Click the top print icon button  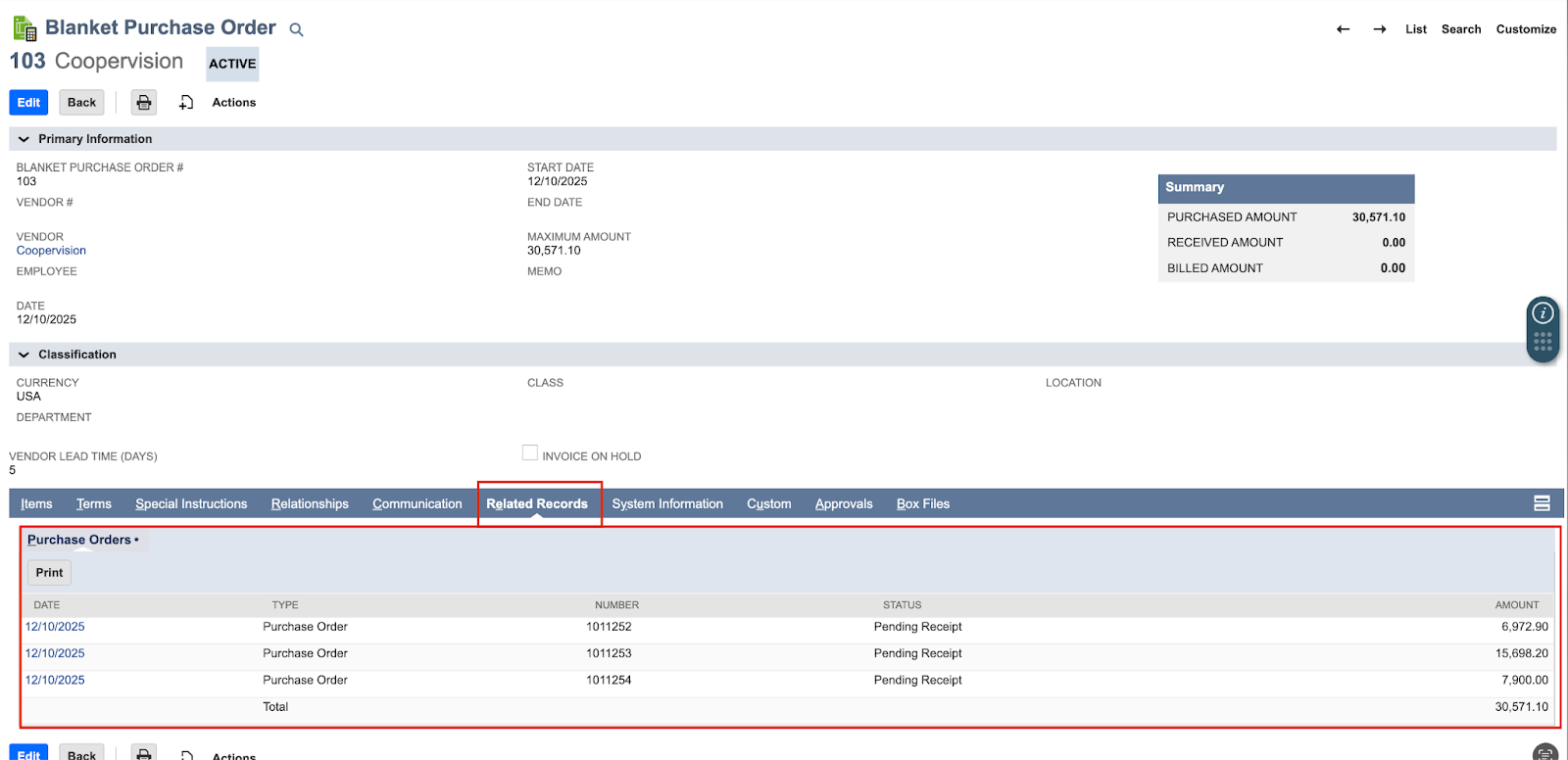coord(144,103)
